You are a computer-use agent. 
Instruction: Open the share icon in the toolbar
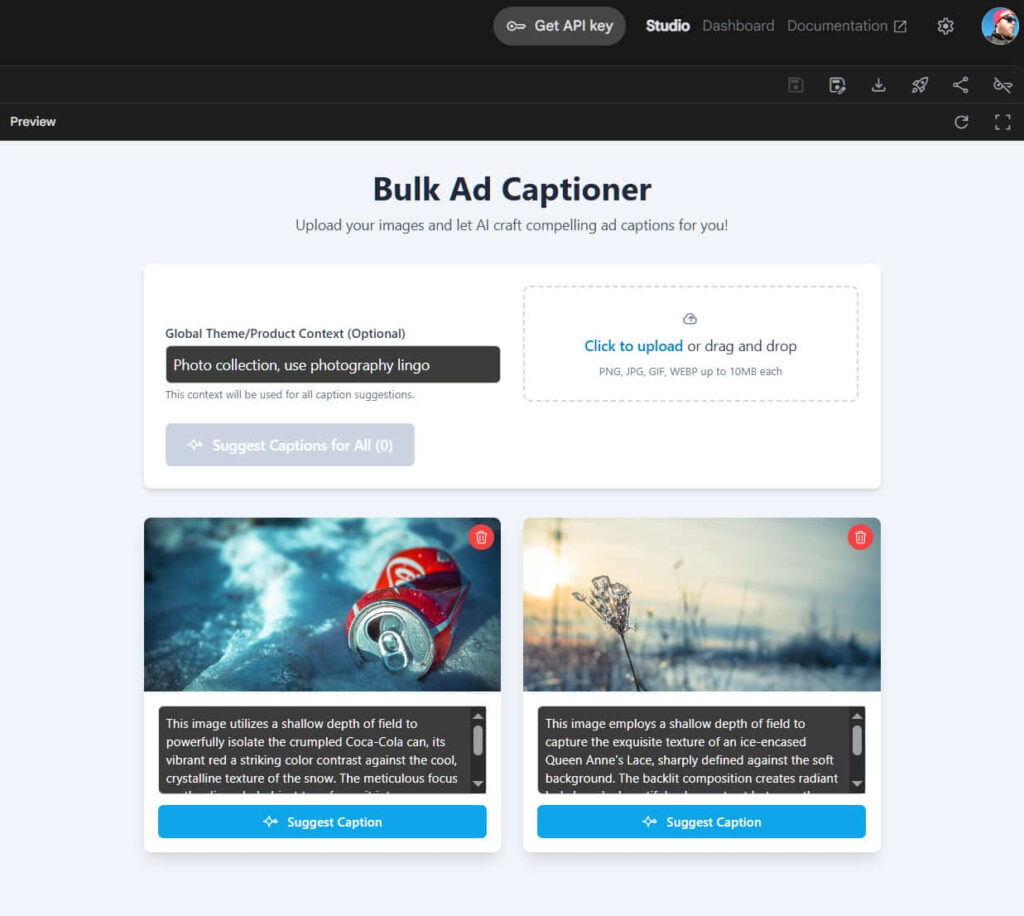click(x=960, y=85)
